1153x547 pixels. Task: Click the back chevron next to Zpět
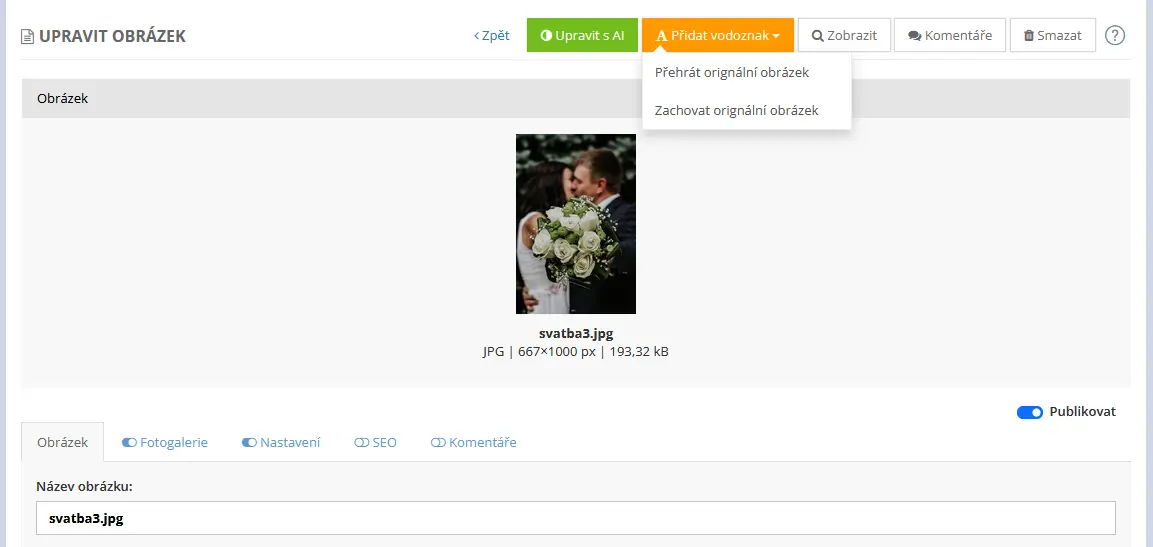pyautogui.click(x=476, y=35)
